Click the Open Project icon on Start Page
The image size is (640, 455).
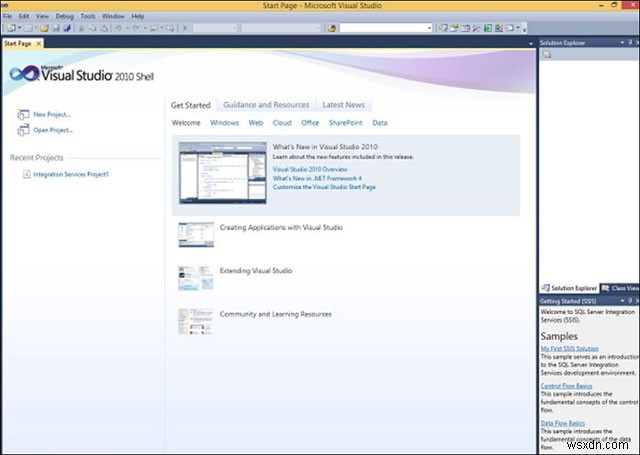(x=23, y=130)
